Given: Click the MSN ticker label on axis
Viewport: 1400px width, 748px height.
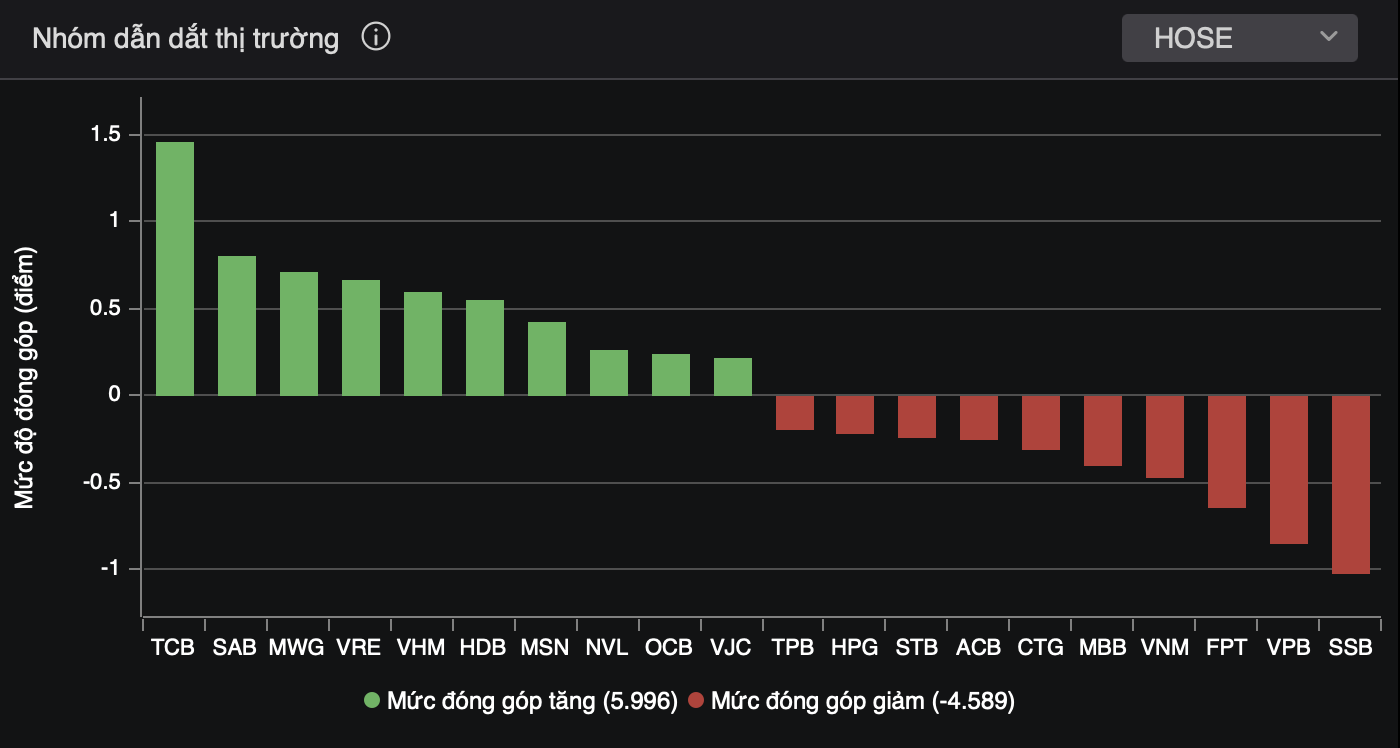Looking at the screenshot, I should [x=545, y=647].
